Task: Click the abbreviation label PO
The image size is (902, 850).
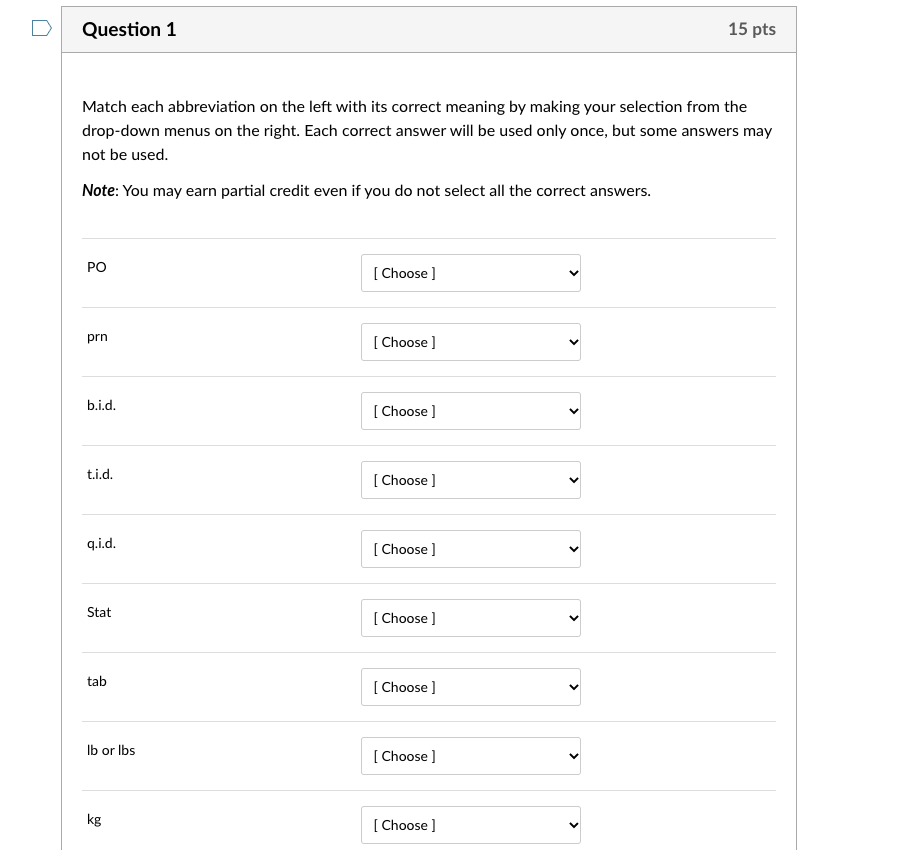Action: click(x=96, y=267)
